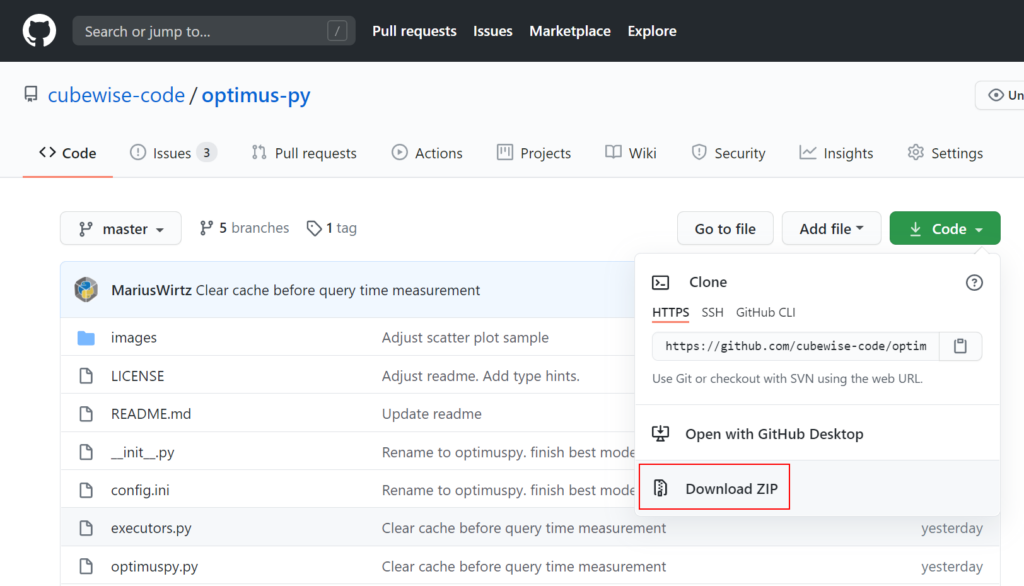This screenshot has height=586, width=1024.
Task: Click the Clone help question mark icon
Action: (x=973, y=283)
